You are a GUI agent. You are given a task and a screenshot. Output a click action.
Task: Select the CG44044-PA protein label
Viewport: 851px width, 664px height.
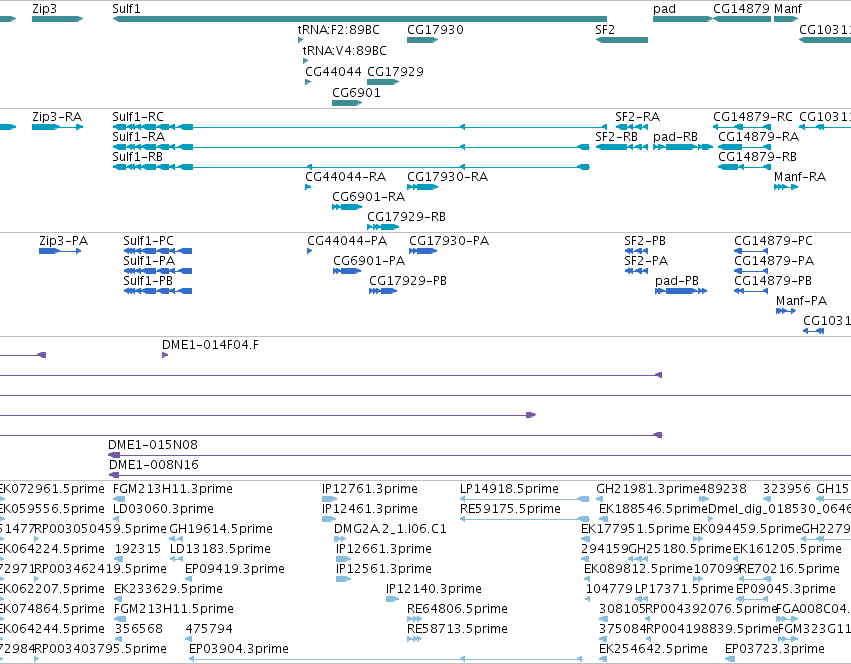pyautogui.click(x=347, y=241)
